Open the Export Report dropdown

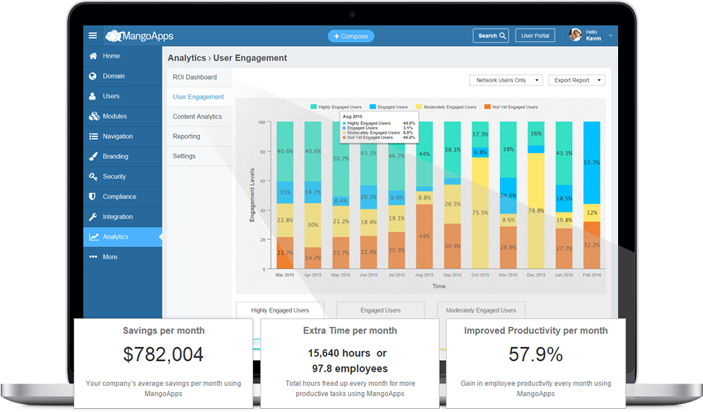coord(577,80)
